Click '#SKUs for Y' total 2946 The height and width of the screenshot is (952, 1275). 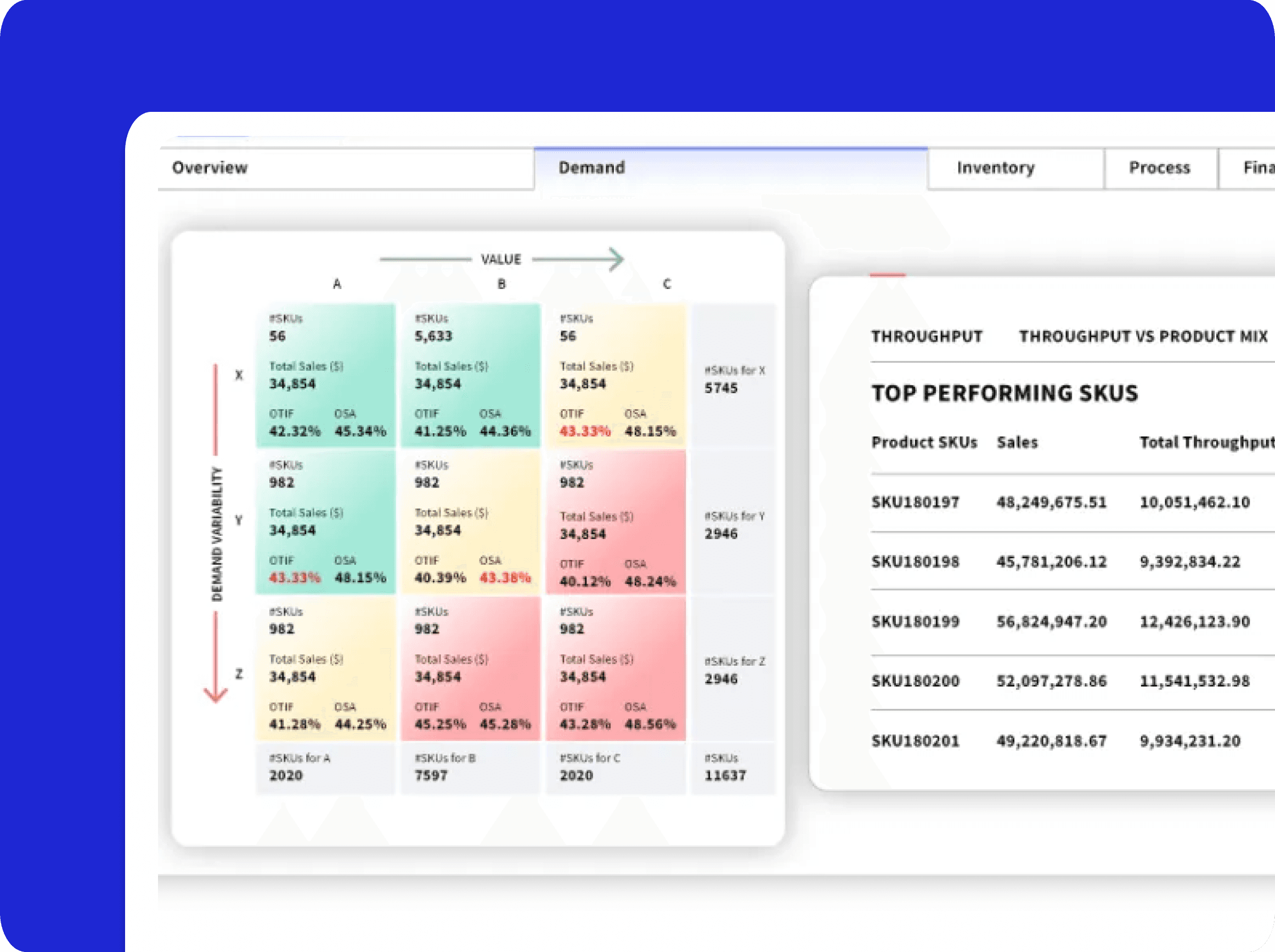(x=733, y=522)
